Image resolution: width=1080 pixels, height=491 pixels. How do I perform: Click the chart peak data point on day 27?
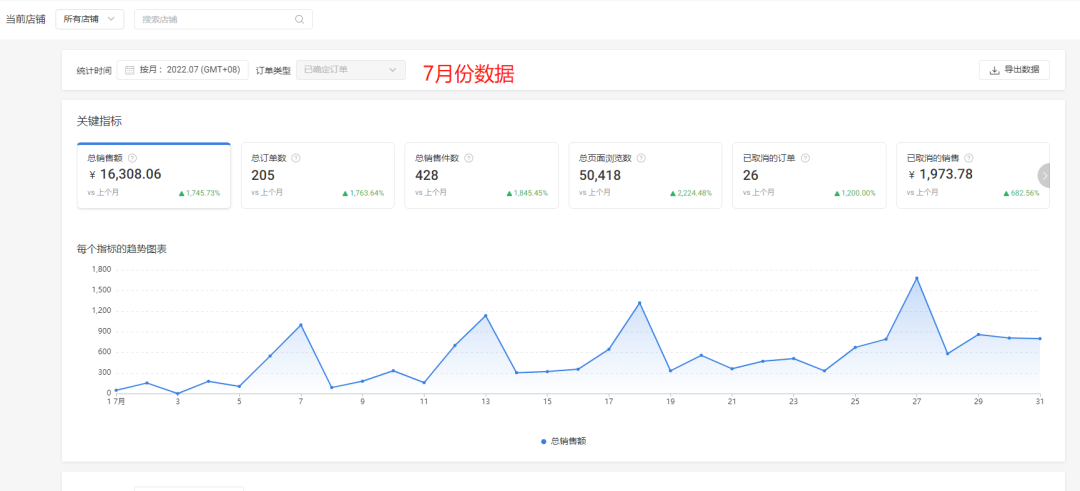click(916, 278)
